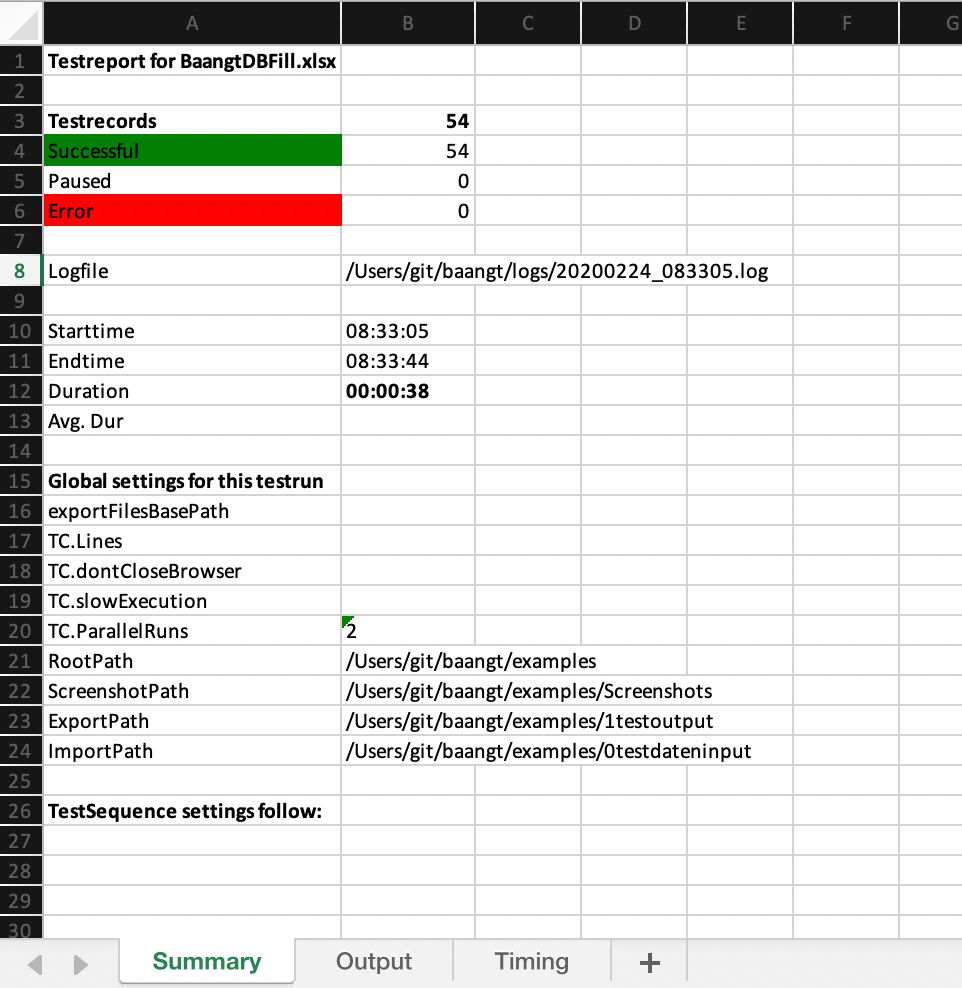
Task: Click the 08:33:44 end time value
Action: (x=408, y=361)
